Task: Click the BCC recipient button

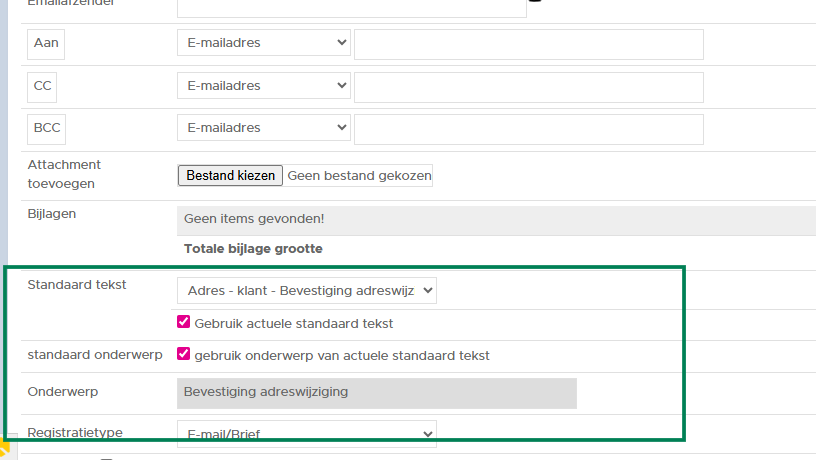Action: click(x=46, y=129)
